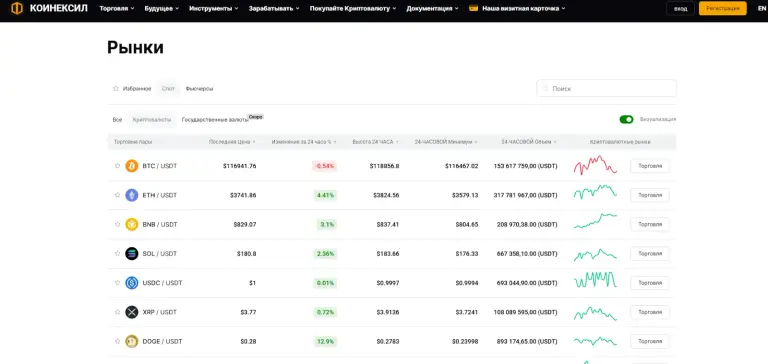Click the BTC -0.54% change badge

pos(324,166)
